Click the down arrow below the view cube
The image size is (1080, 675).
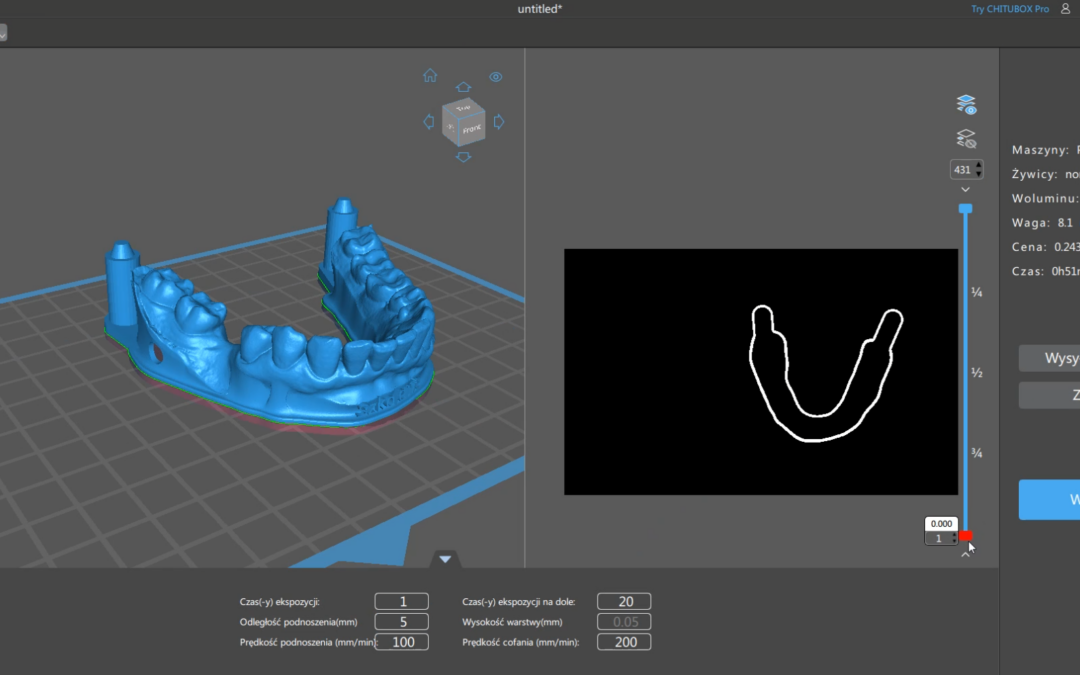(463, 157)
